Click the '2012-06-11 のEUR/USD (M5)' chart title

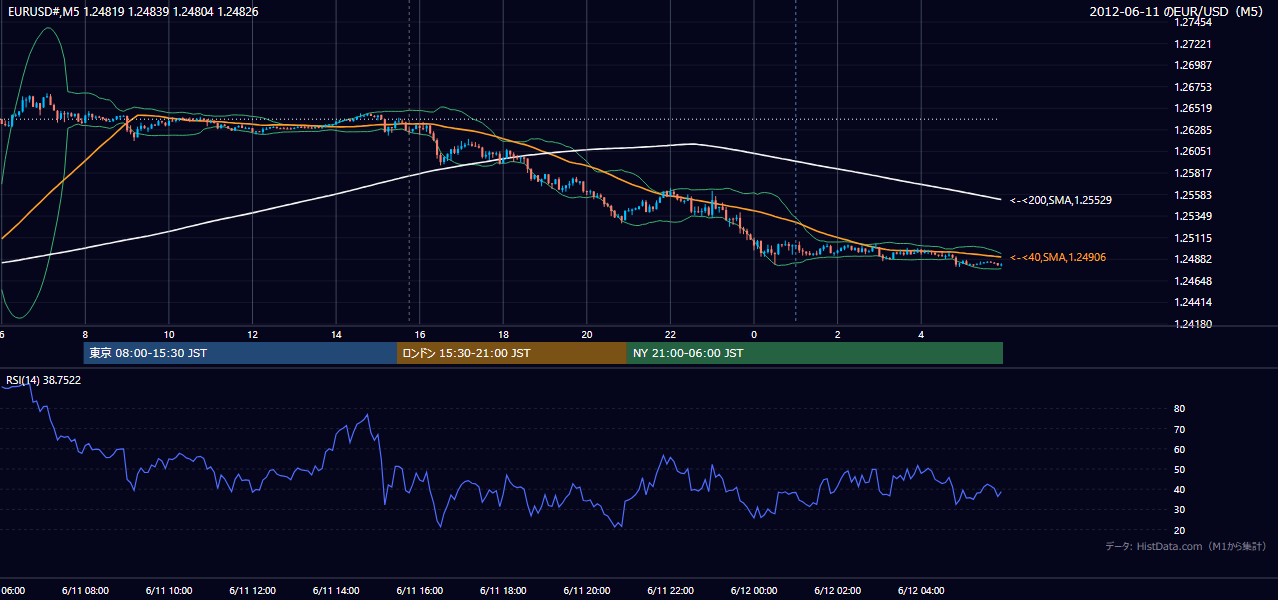[x=1178, y=12]
